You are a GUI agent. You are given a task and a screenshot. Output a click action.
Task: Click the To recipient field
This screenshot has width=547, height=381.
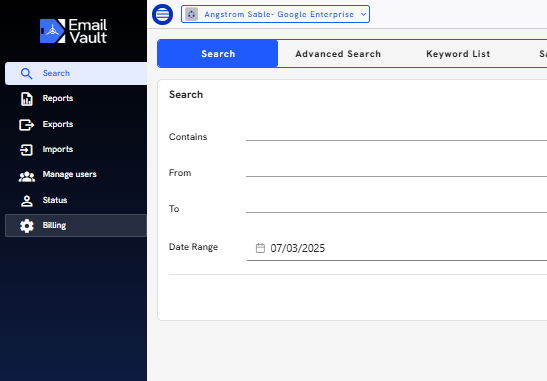tap(396, 207)
